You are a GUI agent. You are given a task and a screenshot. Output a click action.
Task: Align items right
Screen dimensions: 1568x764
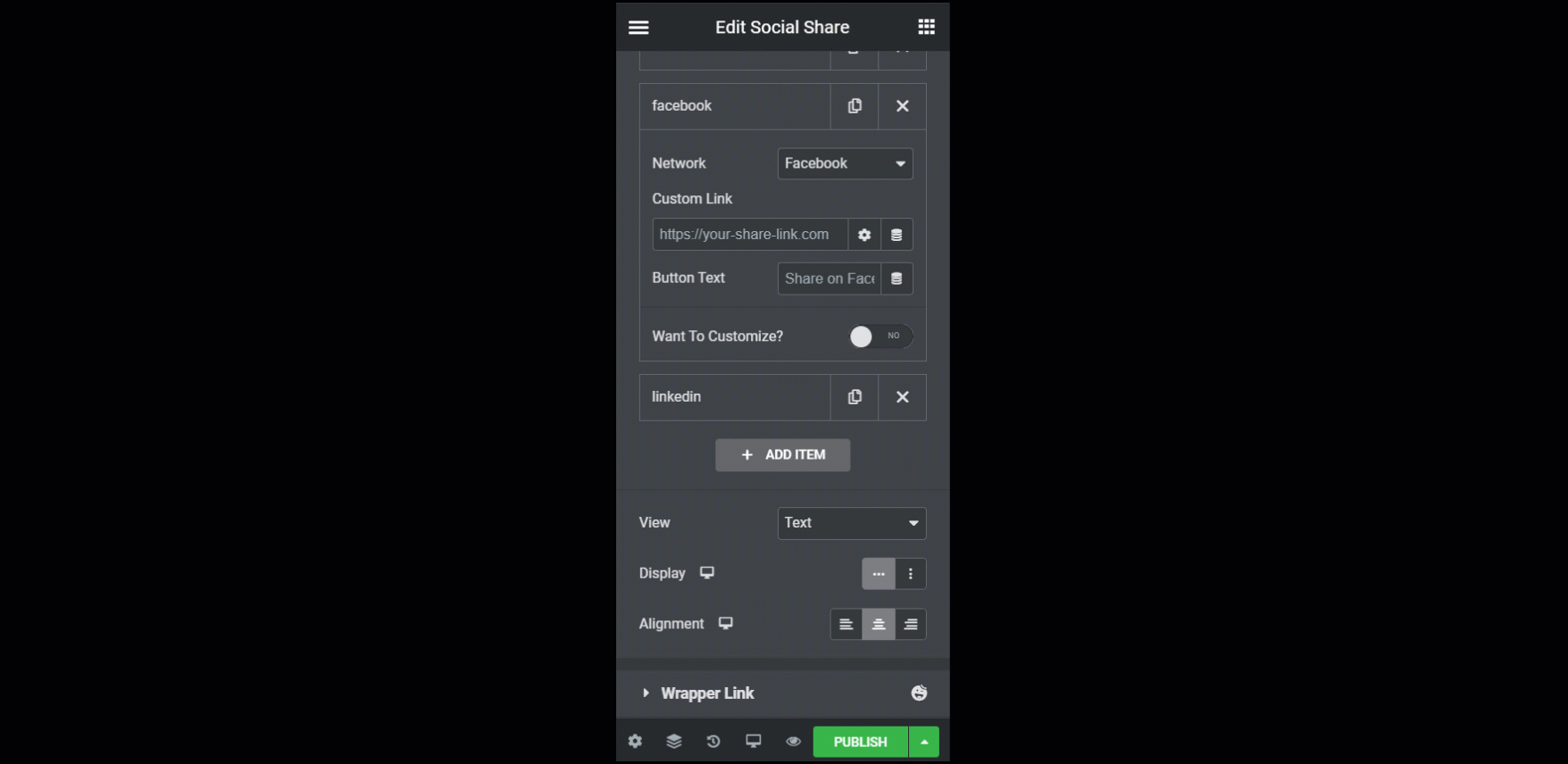pos(911,625)
